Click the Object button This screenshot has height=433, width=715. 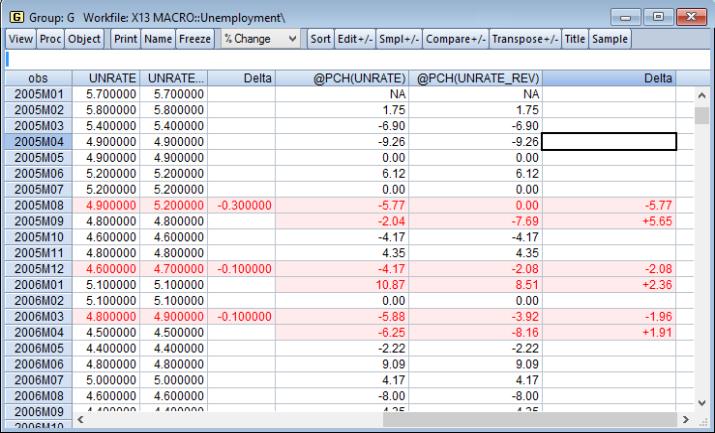point(85,38)
